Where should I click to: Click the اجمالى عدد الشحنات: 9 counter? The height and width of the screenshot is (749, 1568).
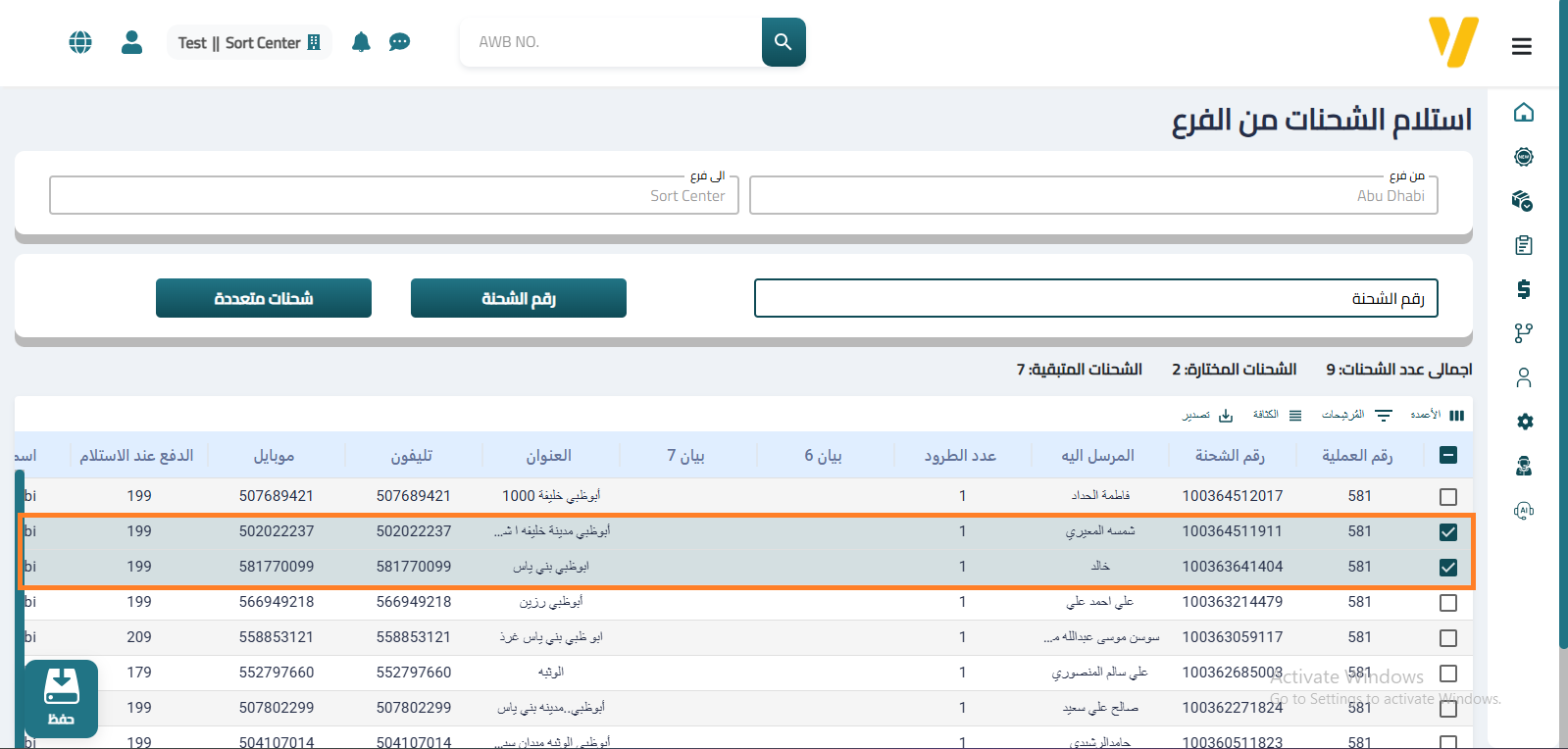coord(1399,369)
